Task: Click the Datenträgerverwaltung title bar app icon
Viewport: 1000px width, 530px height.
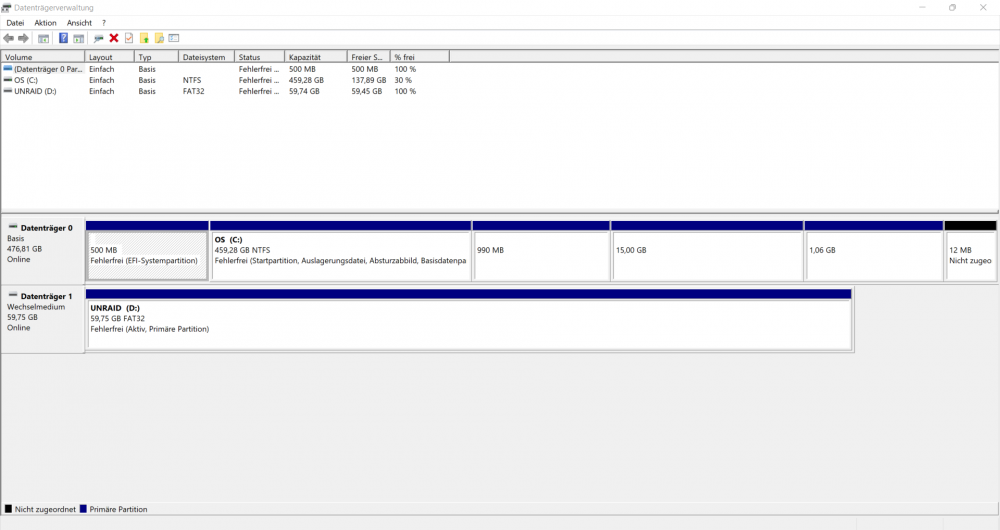Action: tap(6, 8)
